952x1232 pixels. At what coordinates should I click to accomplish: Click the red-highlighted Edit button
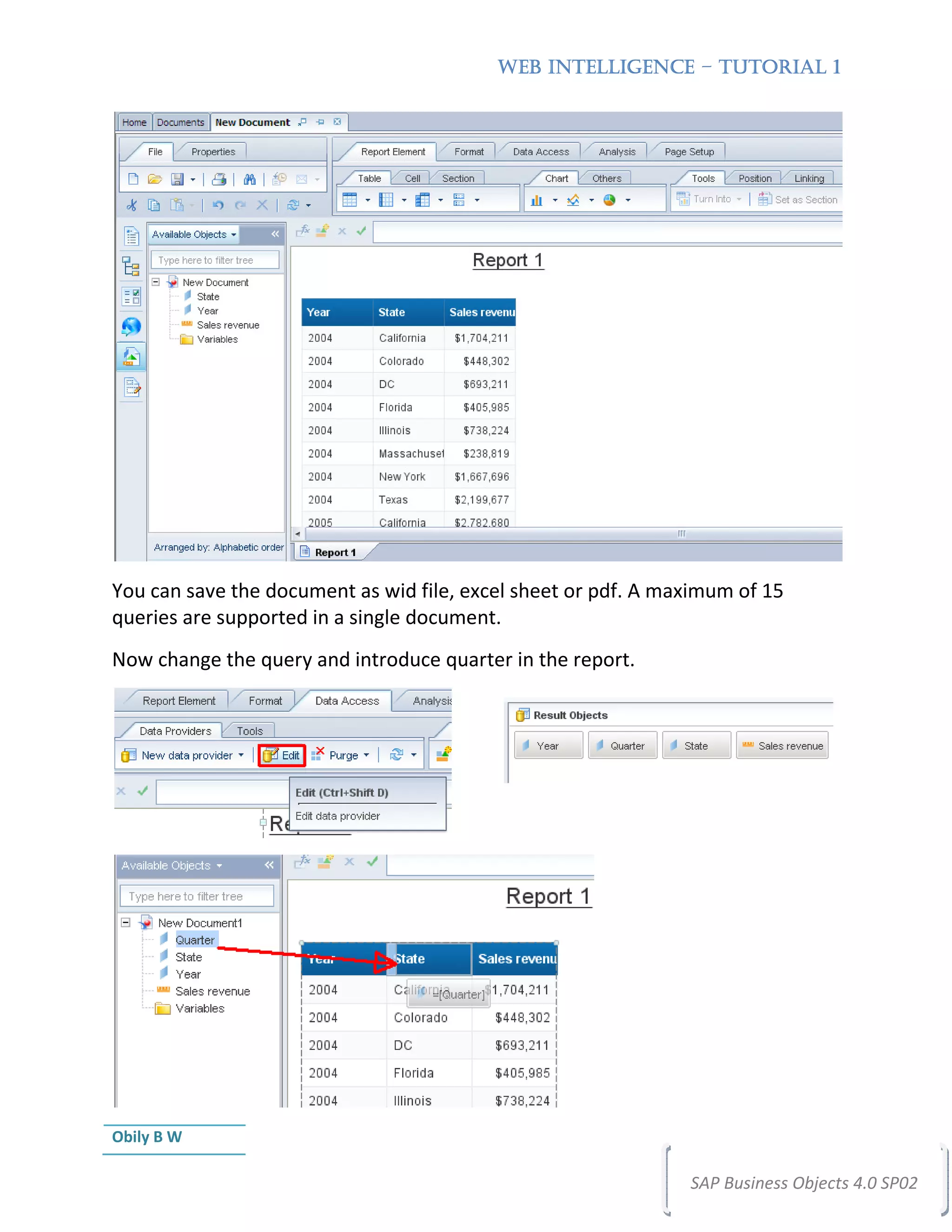click(x=282, y=755)
